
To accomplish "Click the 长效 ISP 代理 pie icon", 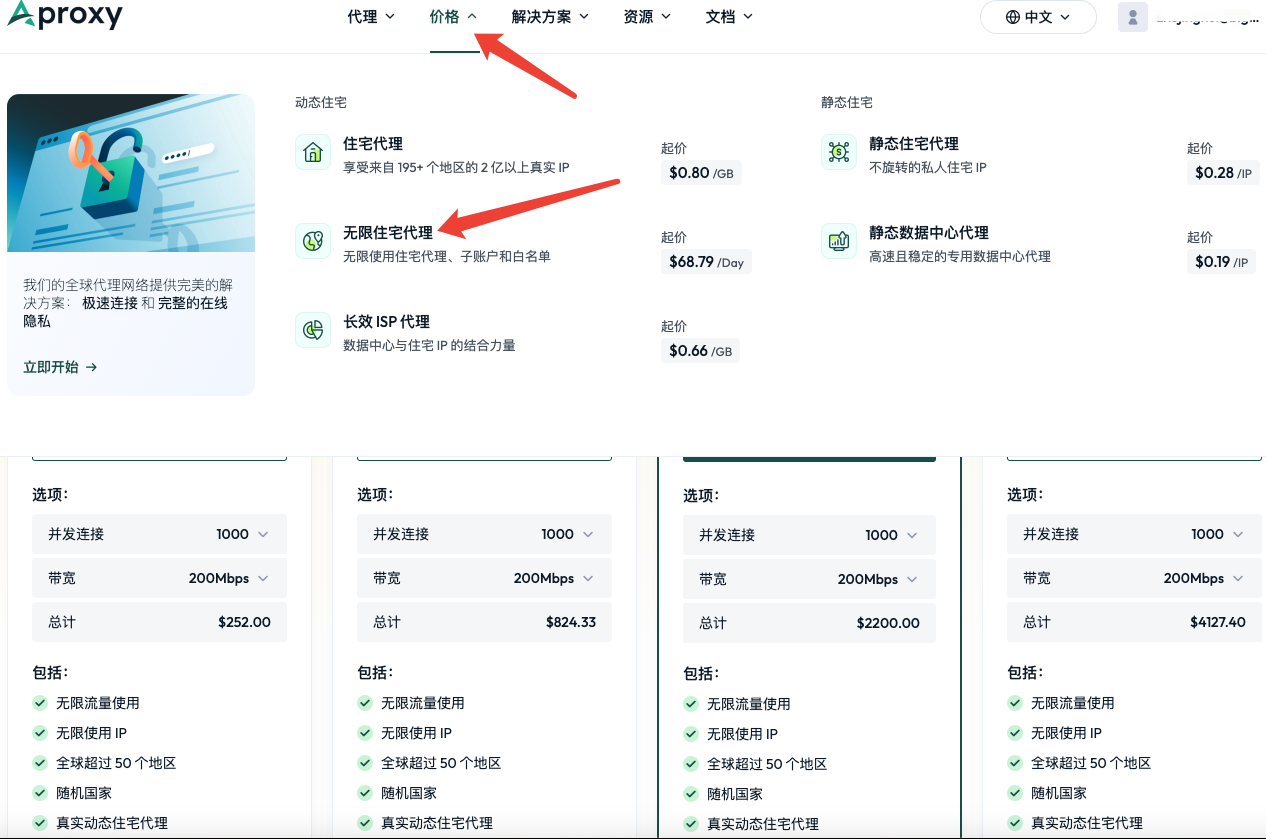I will [x=313, y=330].
